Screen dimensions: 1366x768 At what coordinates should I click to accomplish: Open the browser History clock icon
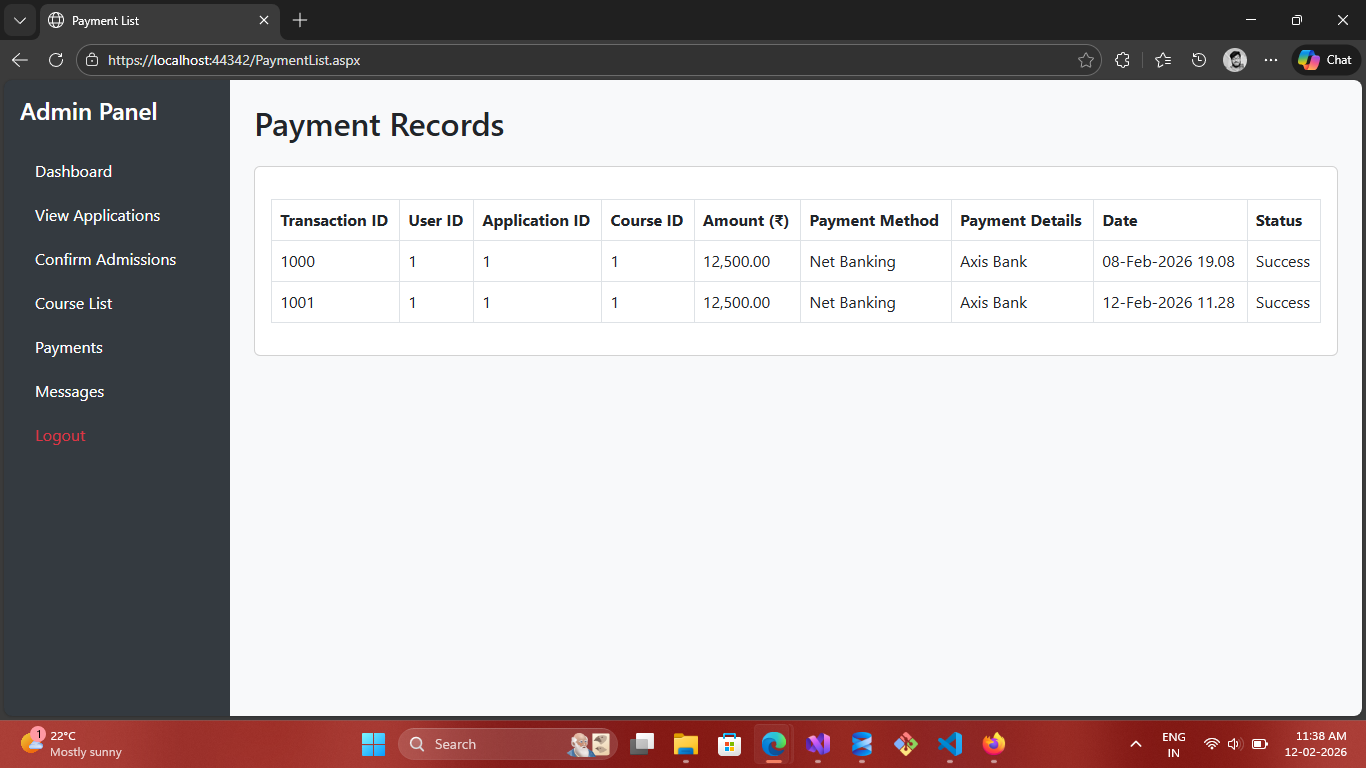(1199, 60)
